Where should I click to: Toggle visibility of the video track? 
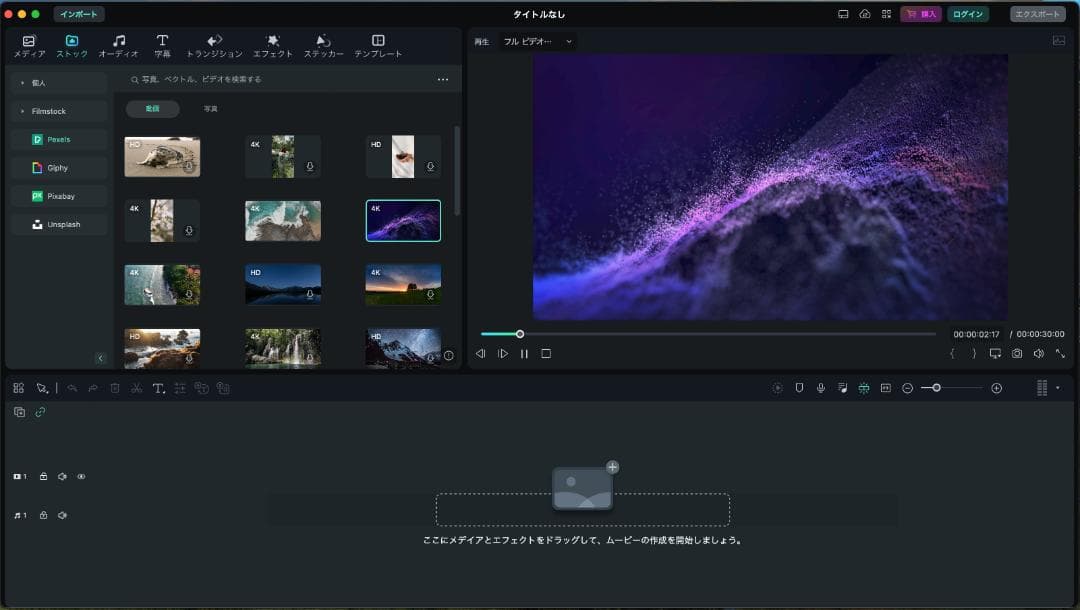(82, 477)
